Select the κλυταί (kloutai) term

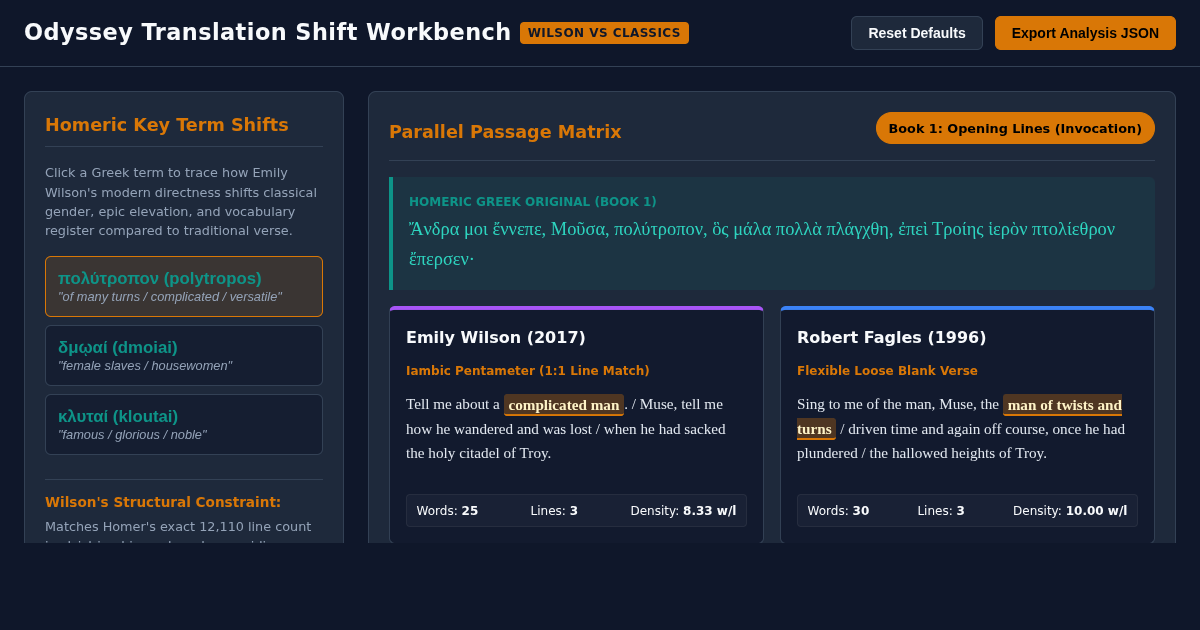(184, 424)
